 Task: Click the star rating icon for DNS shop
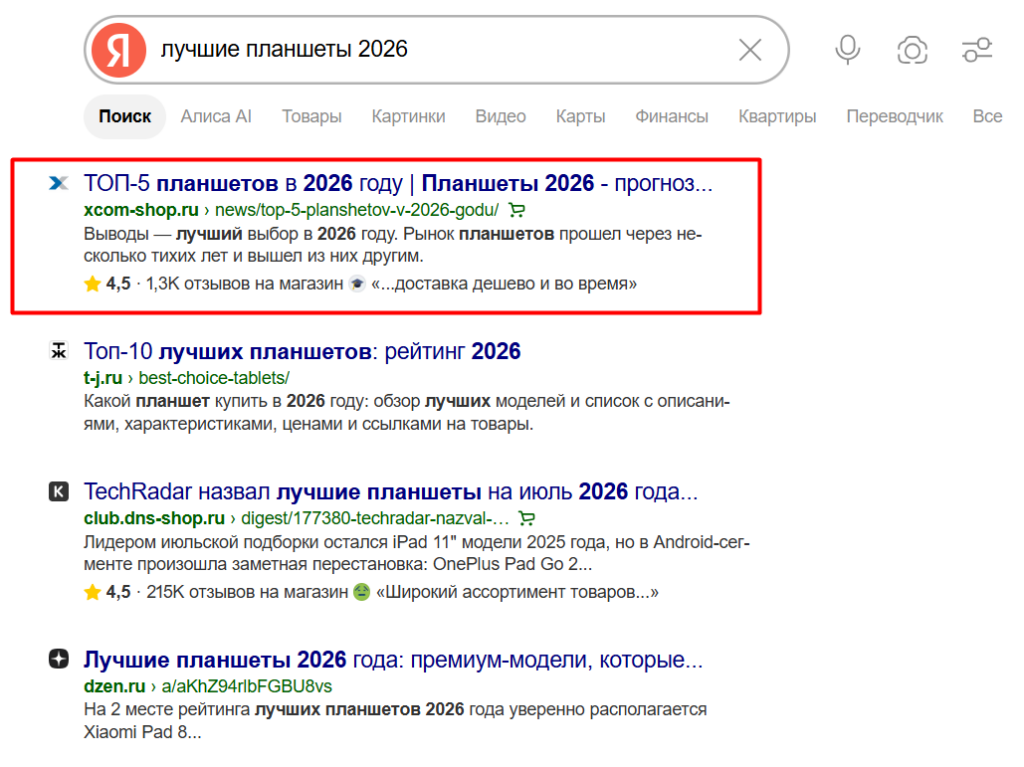point(93,592)
